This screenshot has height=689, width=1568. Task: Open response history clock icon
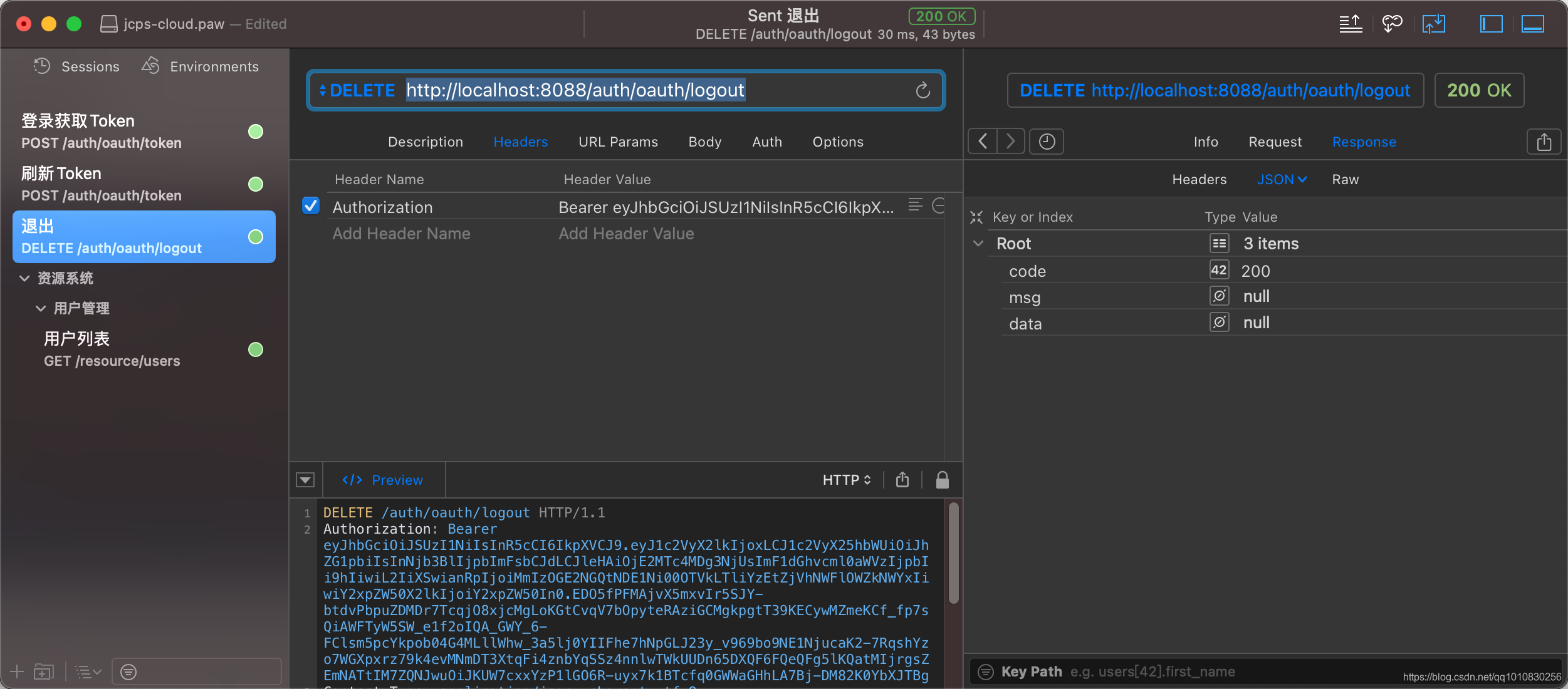[x=1047, y=142]
